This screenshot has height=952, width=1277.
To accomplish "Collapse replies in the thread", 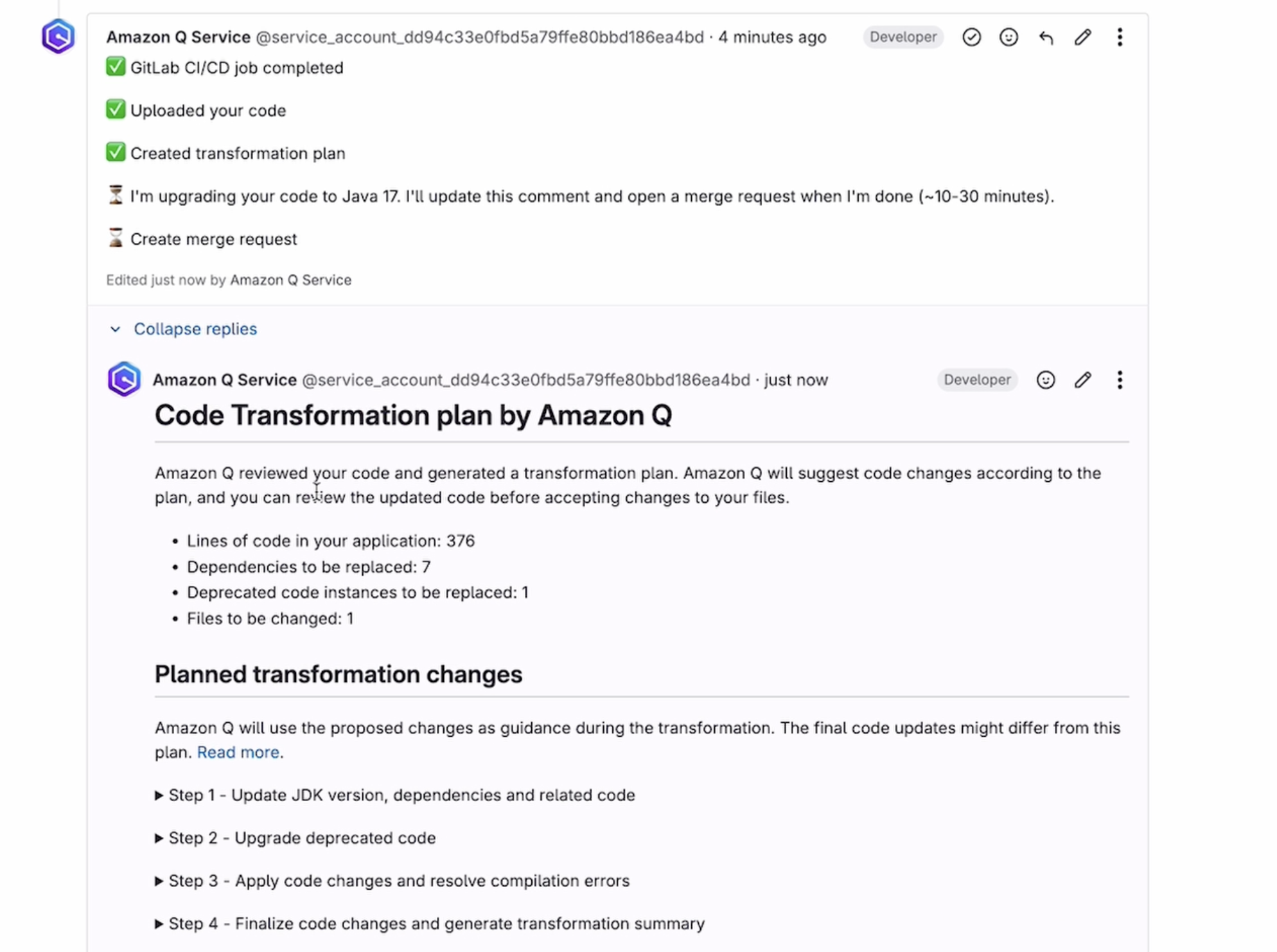I will click(x=195, y=329).
